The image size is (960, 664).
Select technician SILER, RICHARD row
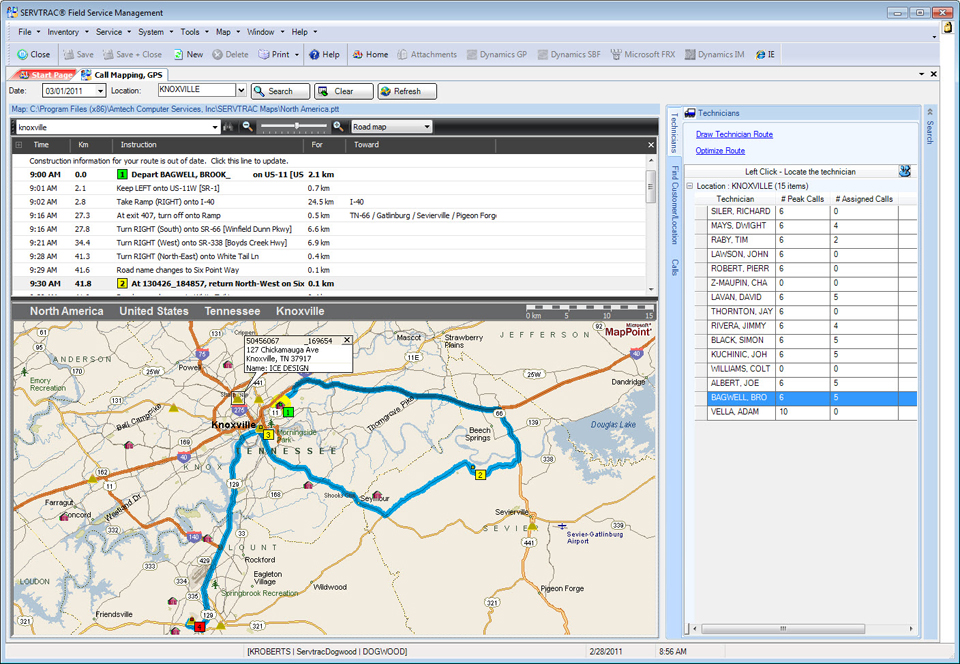pyautogui.click(x=806, y=211)
